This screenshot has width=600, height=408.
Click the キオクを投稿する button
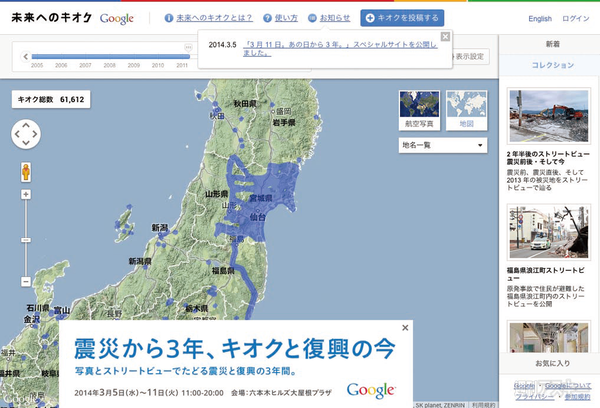click(x=402, y=18)
